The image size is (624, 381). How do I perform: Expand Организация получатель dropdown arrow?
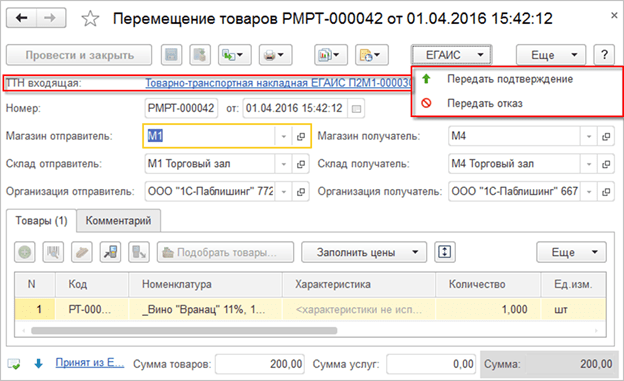pos(589,191)
